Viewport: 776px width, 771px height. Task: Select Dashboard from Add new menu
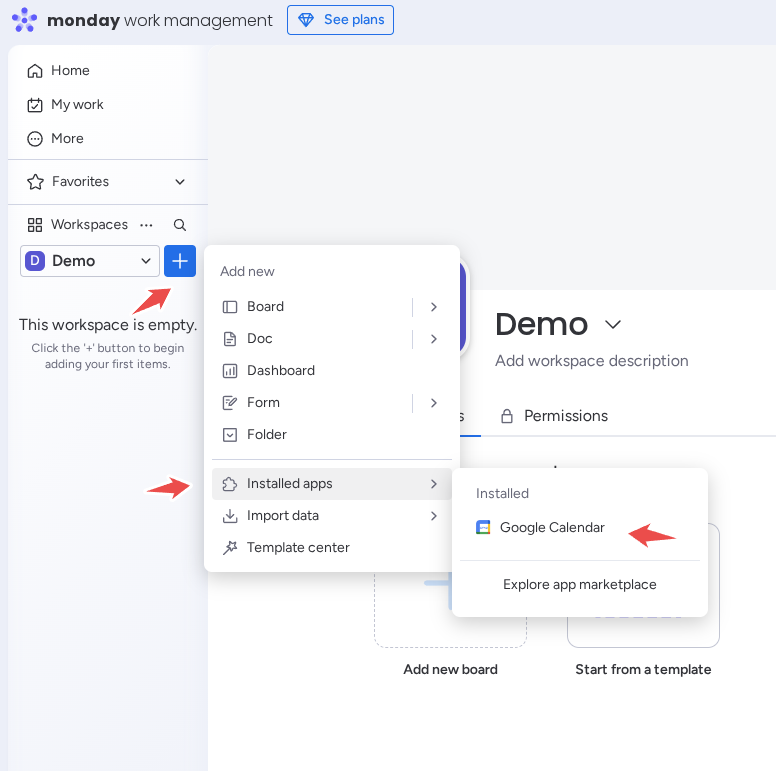pos(332,371)
